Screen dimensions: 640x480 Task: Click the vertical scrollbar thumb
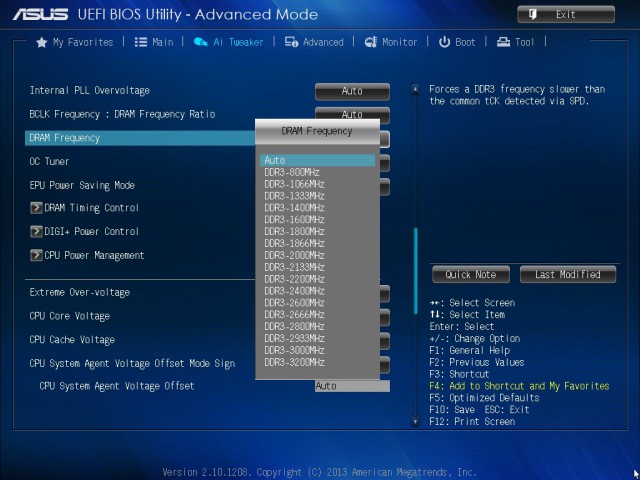coord(416,271)
